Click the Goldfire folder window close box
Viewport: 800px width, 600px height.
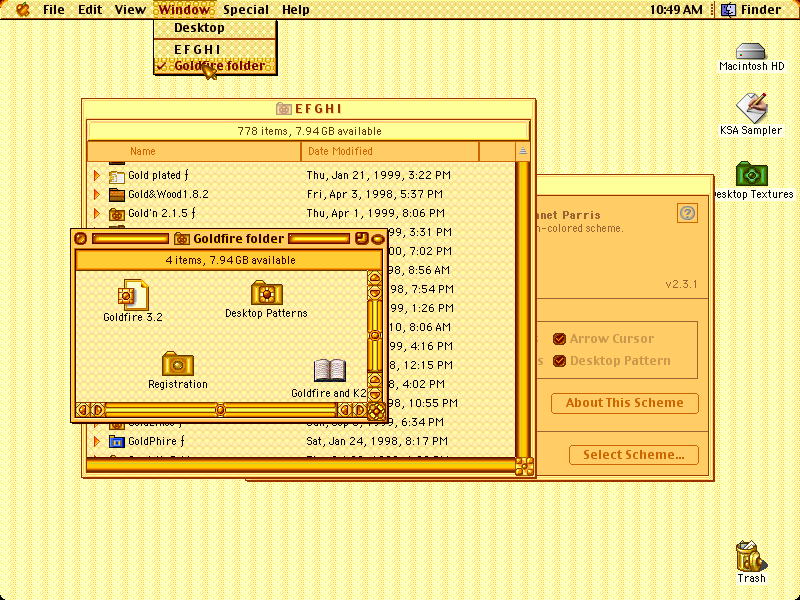(x=80, y=238)
